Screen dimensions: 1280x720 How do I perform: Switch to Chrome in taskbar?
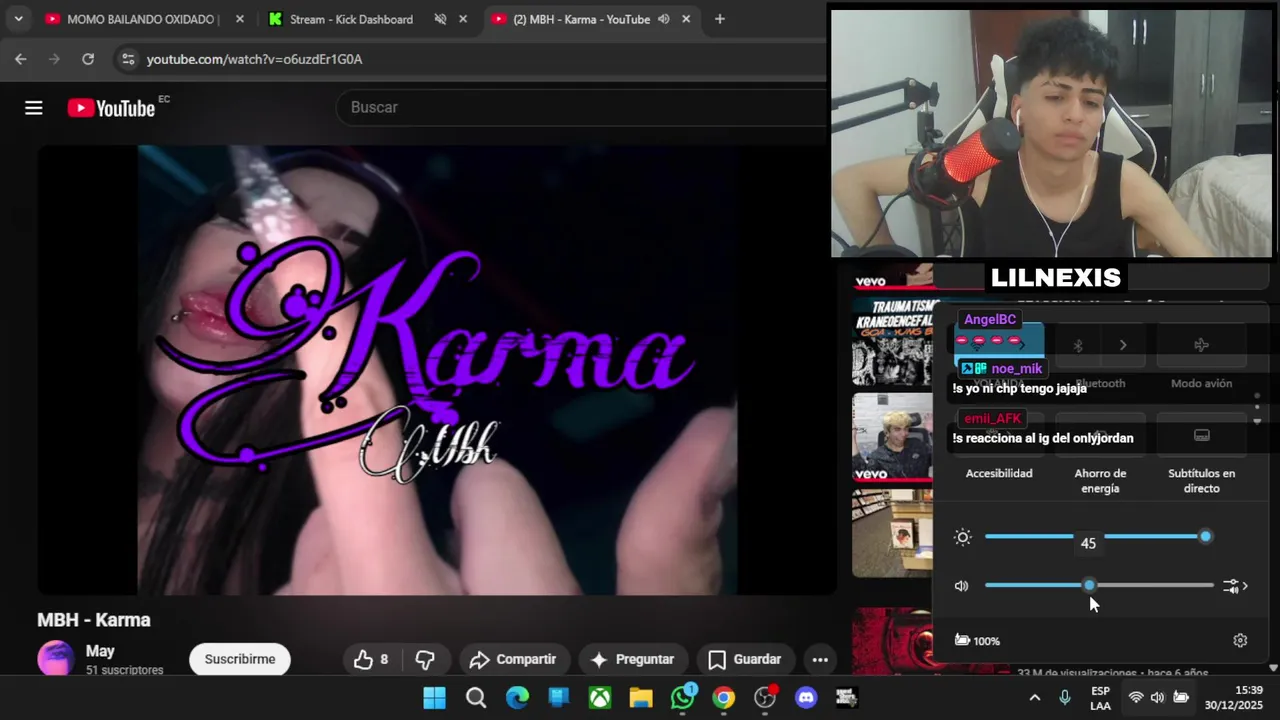pos(724,698)
